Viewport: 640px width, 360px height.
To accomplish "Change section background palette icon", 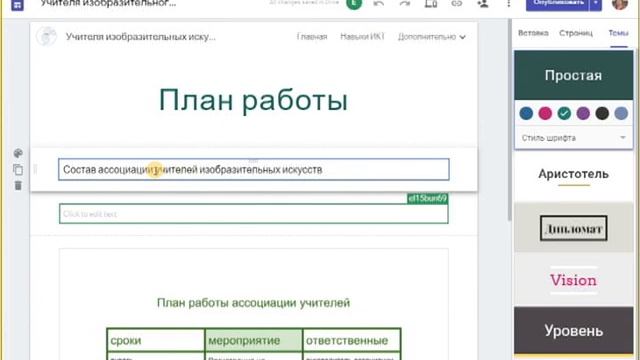I will pyautogui.click(x=18, y=153).
